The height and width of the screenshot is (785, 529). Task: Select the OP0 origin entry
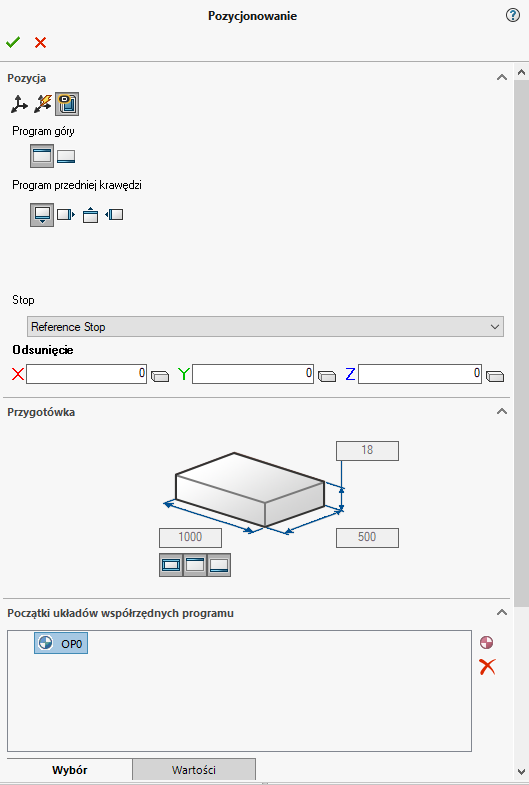[61, 643]
